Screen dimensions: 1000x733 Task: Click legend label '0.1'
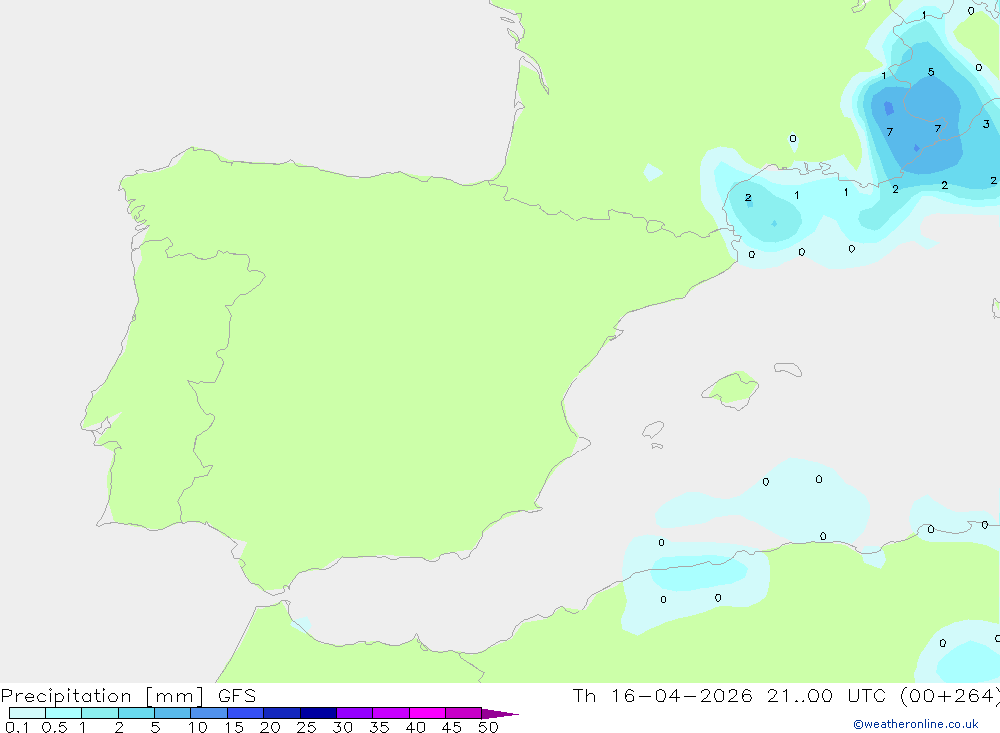17,727
